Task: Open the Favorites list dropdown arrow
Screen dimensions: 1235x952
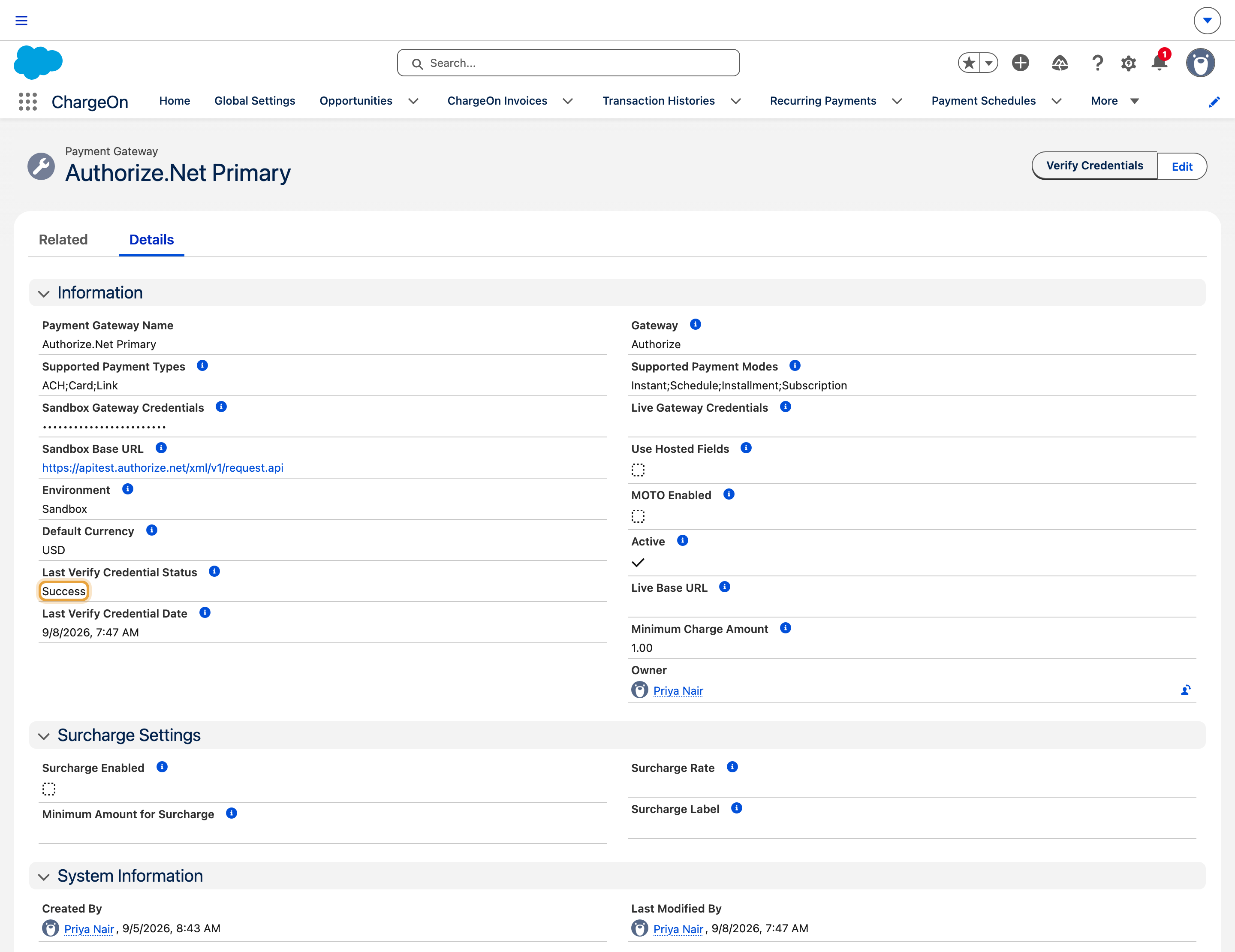Action: [x=989, y=63]
